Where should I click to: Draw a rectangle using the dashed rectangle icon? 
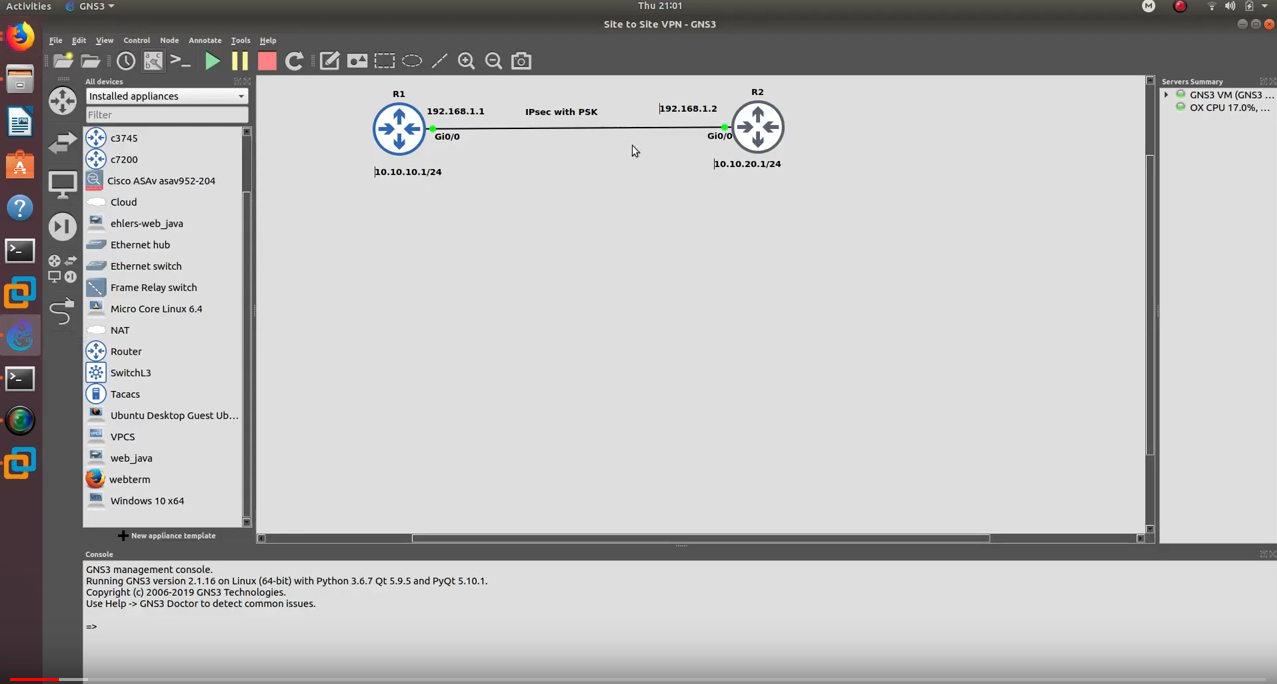(x=384, y=61)
